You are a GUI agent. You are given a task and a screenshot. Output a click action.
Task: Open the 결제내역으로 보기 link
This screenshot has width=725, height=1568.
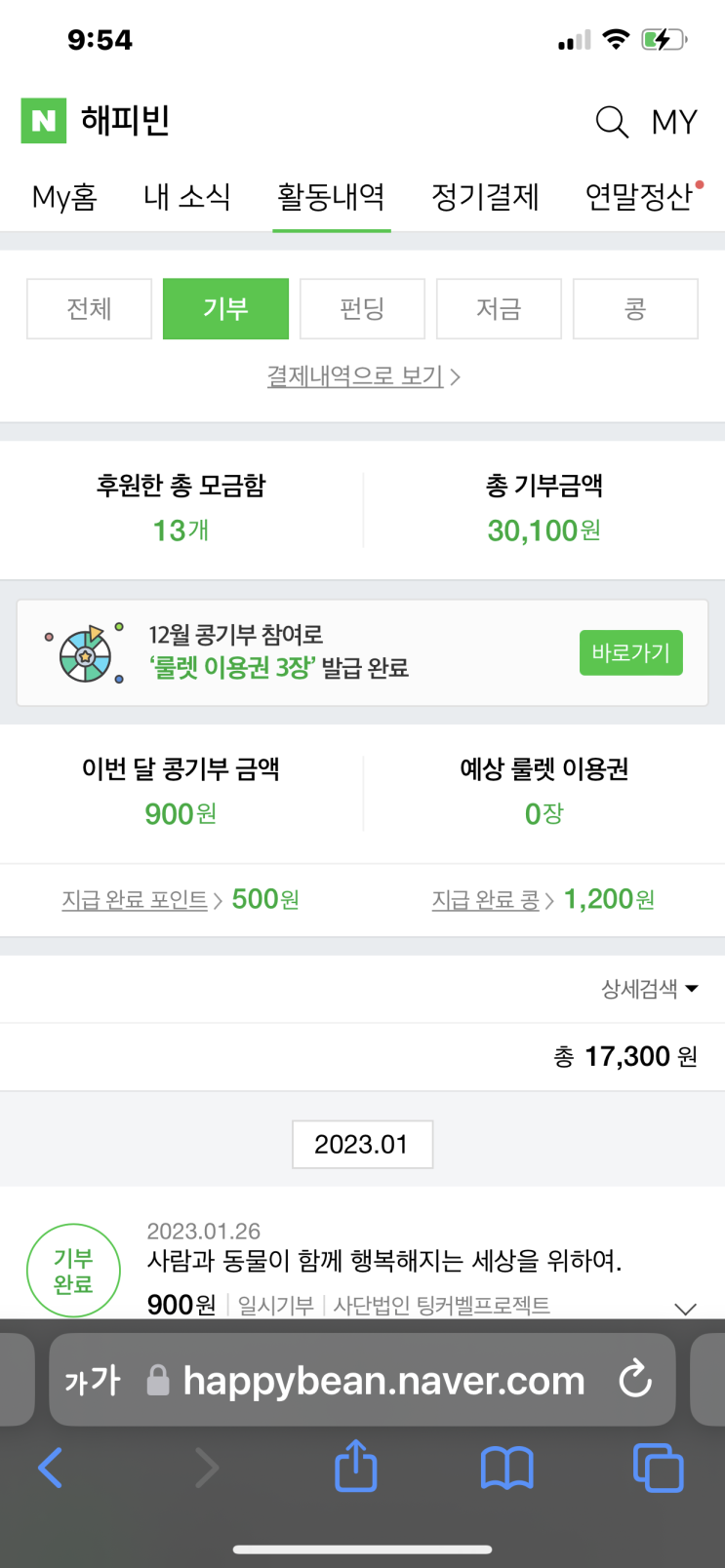[363, 376]
